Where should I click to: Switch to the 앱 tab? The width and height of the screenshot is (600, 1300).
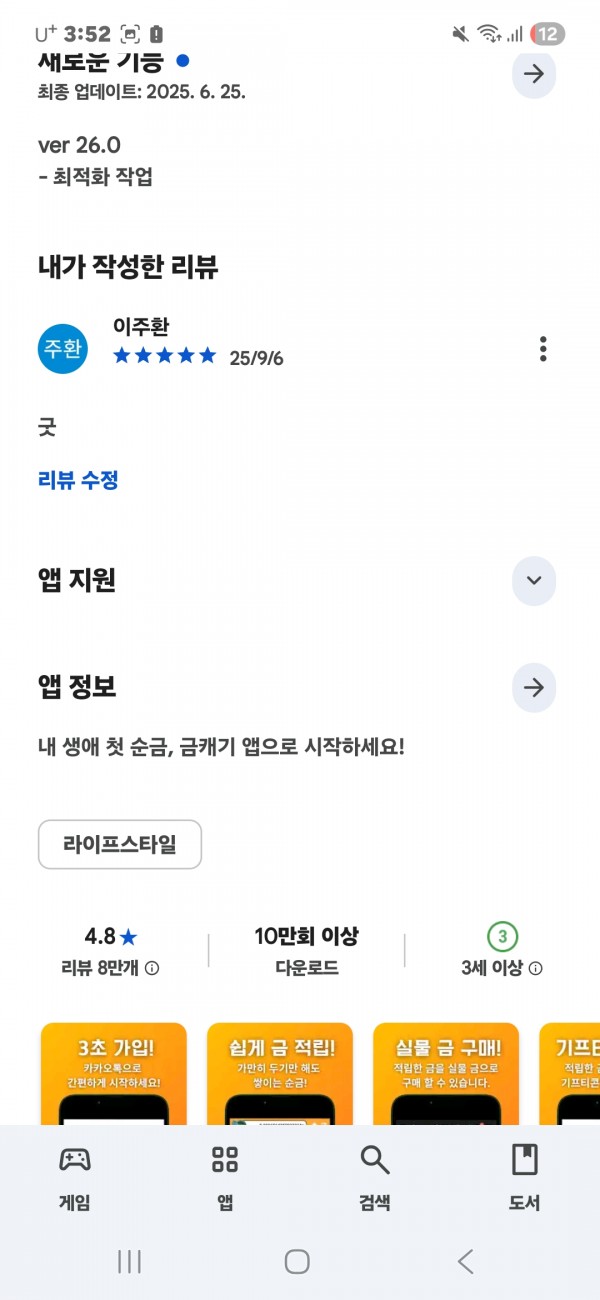[225, 1177]
